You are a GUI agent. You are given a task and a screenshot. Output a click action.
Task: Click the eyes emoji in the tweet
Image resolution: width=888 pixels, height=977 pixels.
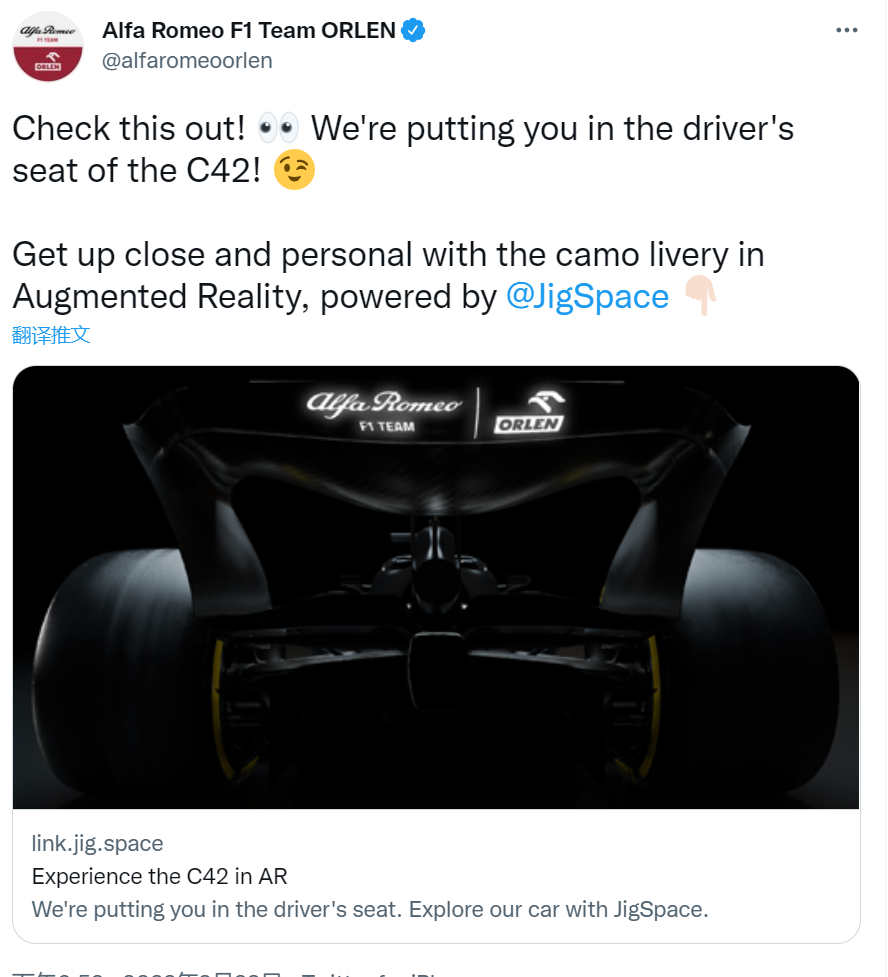(278, 129)
